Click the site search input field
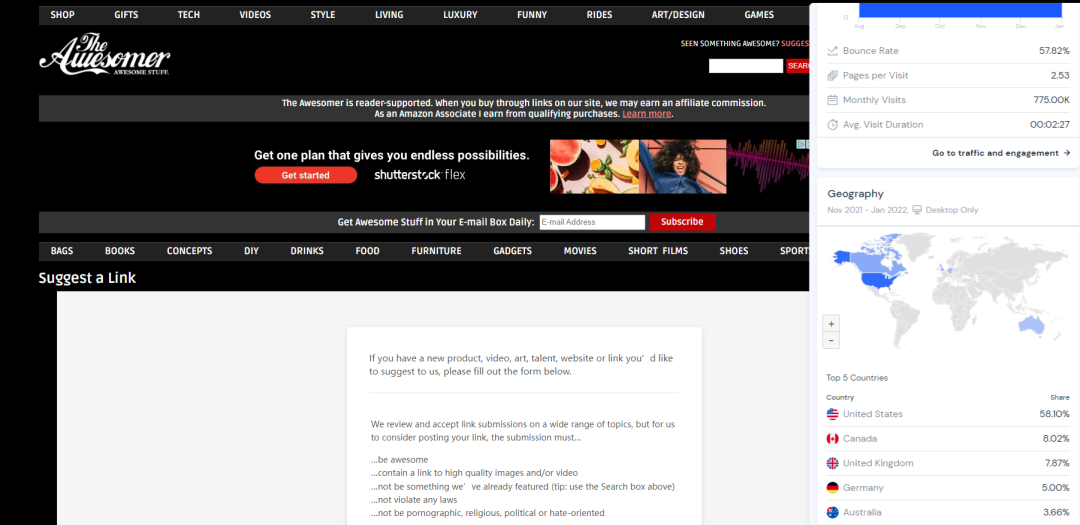 click(746, 65)
